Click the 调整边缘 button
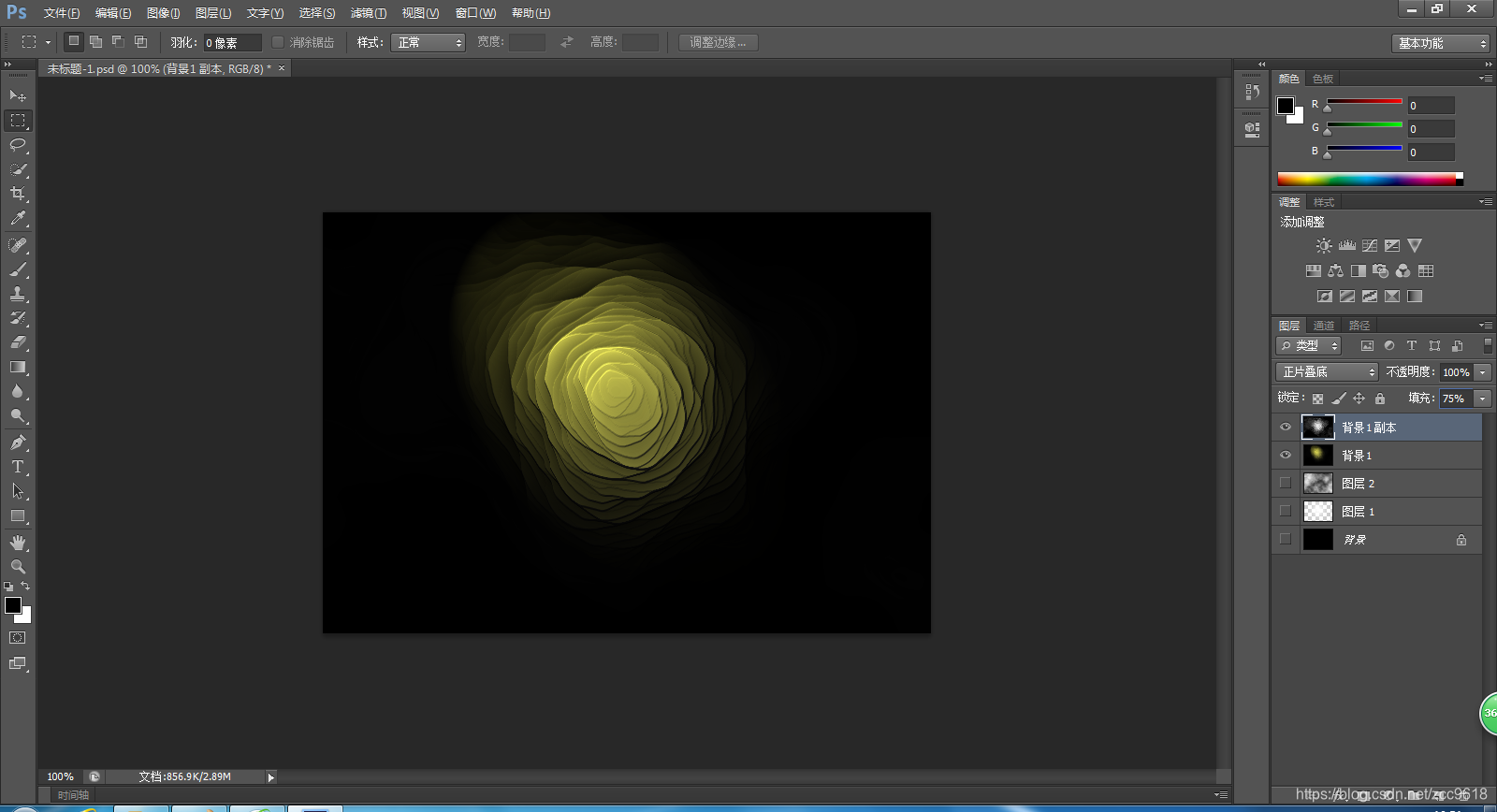This screenshot has height=812, width=1497. pos(718,43)
